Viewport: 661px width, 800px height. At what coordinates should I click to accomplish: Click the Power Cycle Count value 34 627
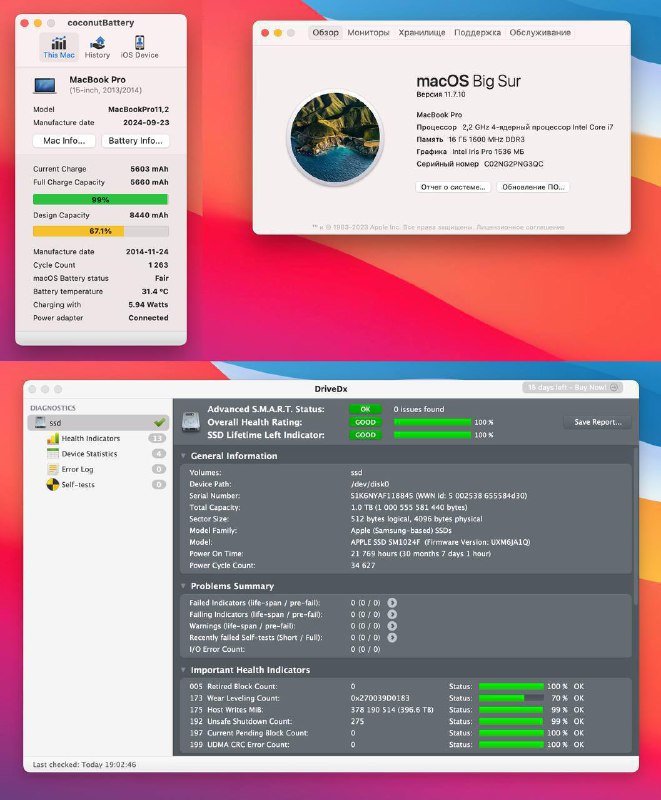pyautogui.click(x=363, y=565)
